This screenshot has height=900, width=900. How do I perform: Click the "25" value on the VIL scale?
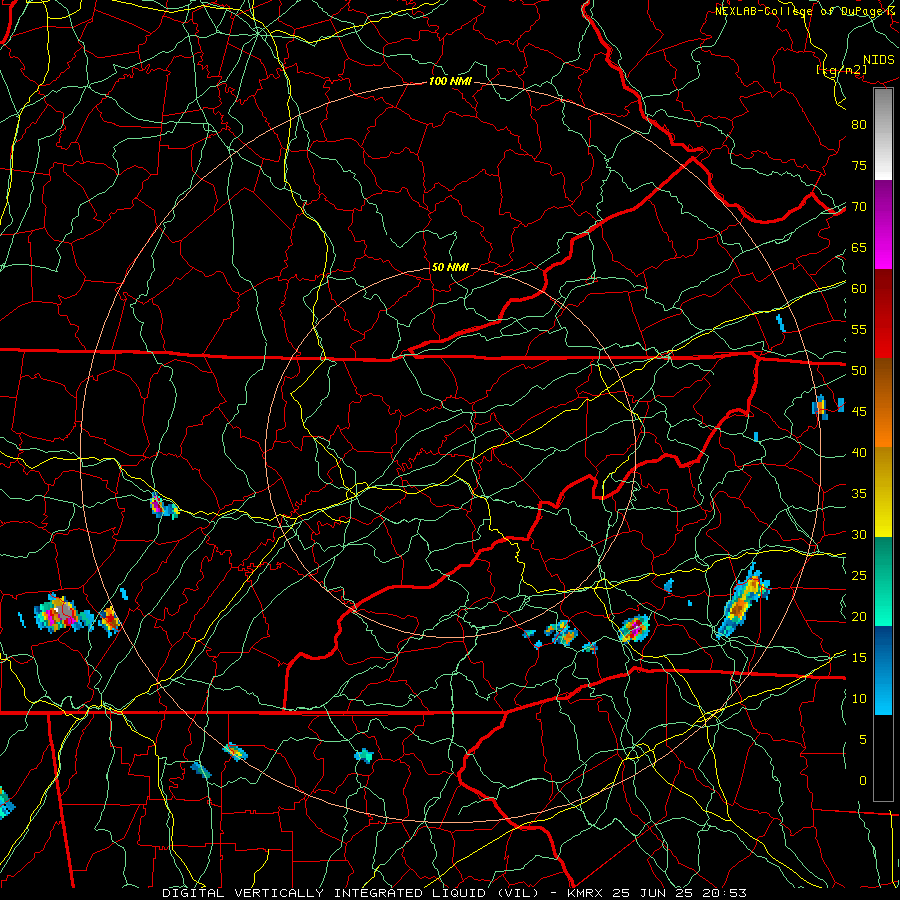[x=859, y=576]
